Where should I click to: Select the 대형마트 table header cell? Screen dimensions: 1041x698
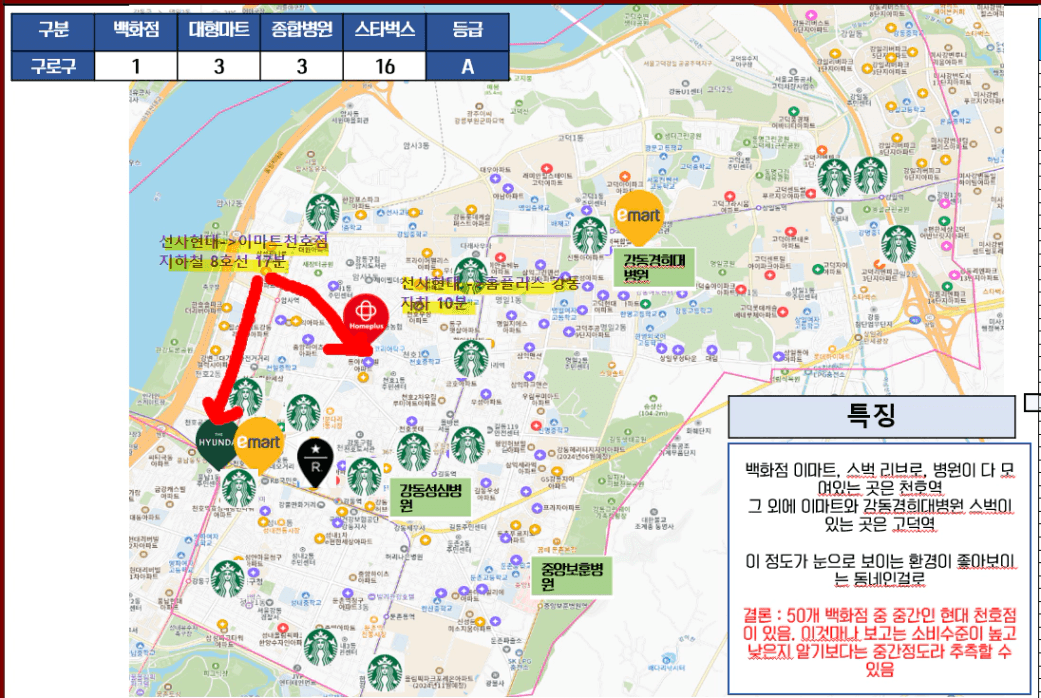[219, 30]
